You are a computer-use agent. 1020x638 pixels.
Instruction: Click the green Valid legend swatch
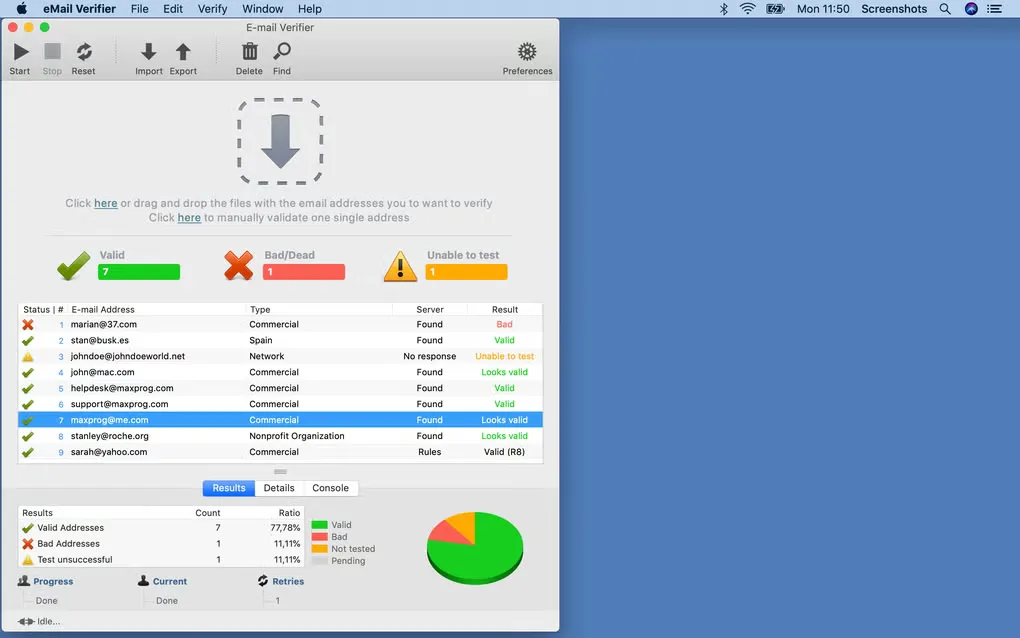tap(319, 525)
